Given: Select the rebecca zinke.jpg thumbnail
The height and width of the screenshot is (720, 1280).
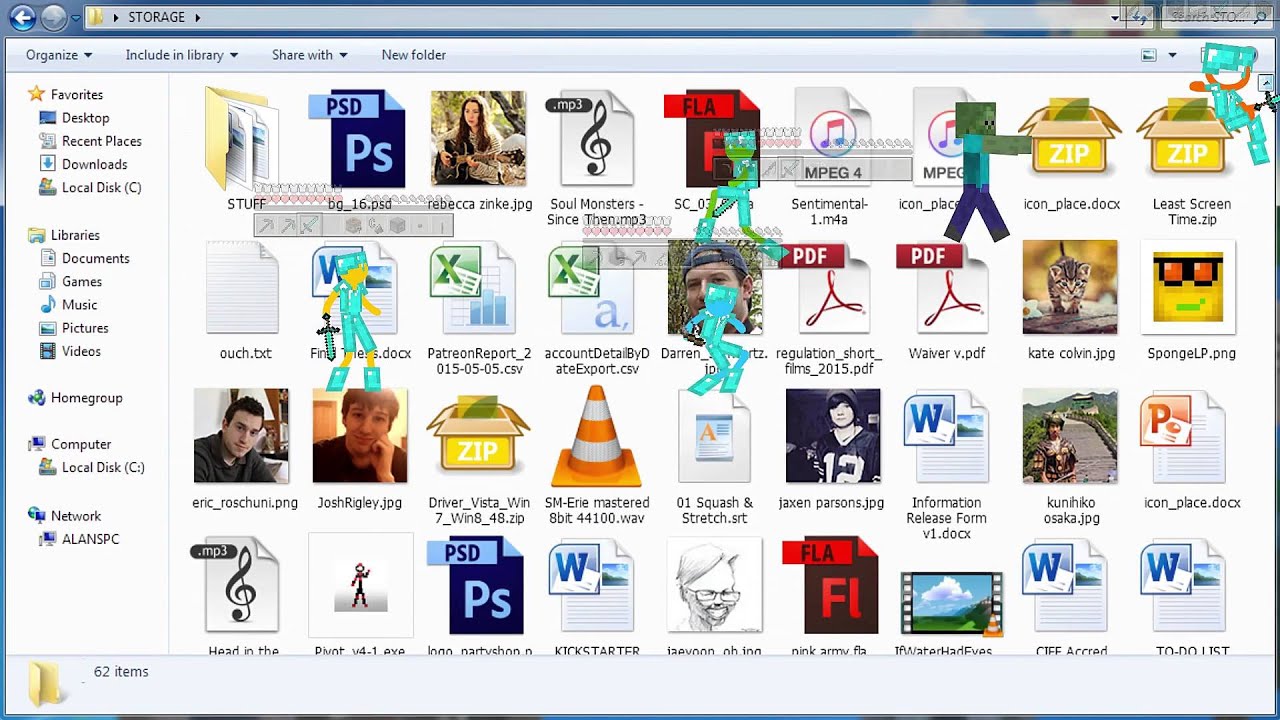Looking at the screenshot, I should coord(478,138).
